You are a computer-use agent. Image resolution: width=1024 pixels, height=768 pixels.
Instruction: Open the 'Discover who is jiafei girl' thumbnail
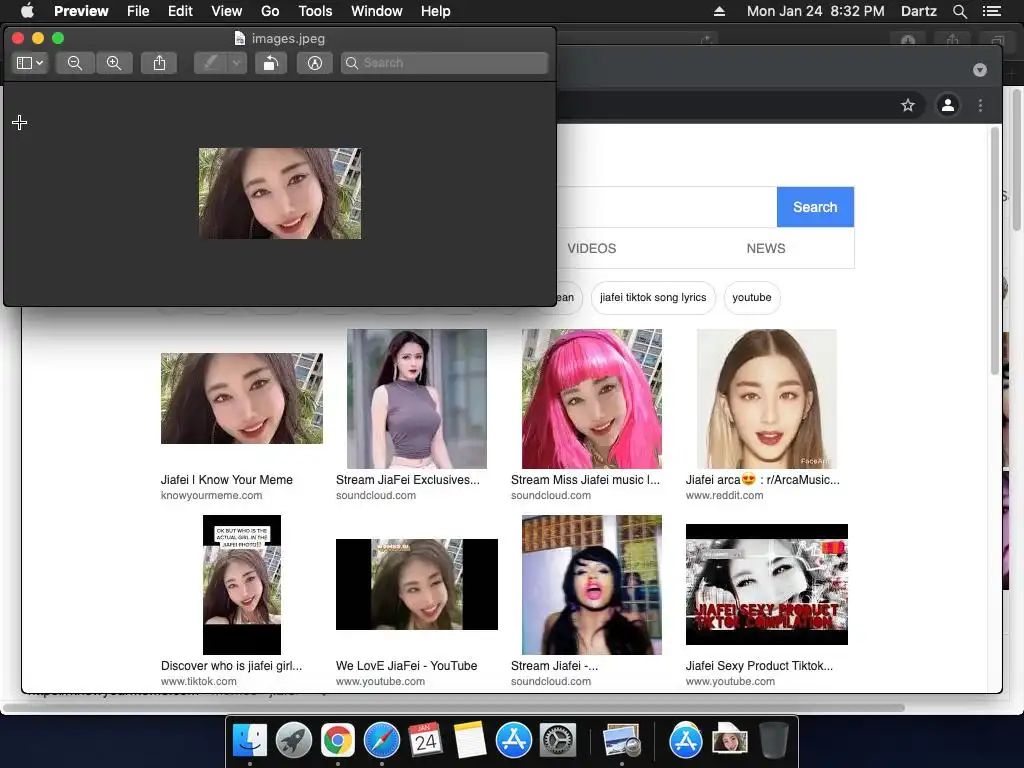pos(242,584)
